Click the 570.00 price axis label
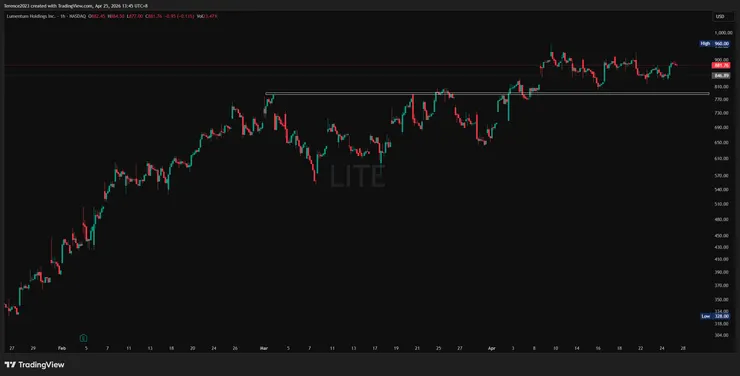 [722, 175]
